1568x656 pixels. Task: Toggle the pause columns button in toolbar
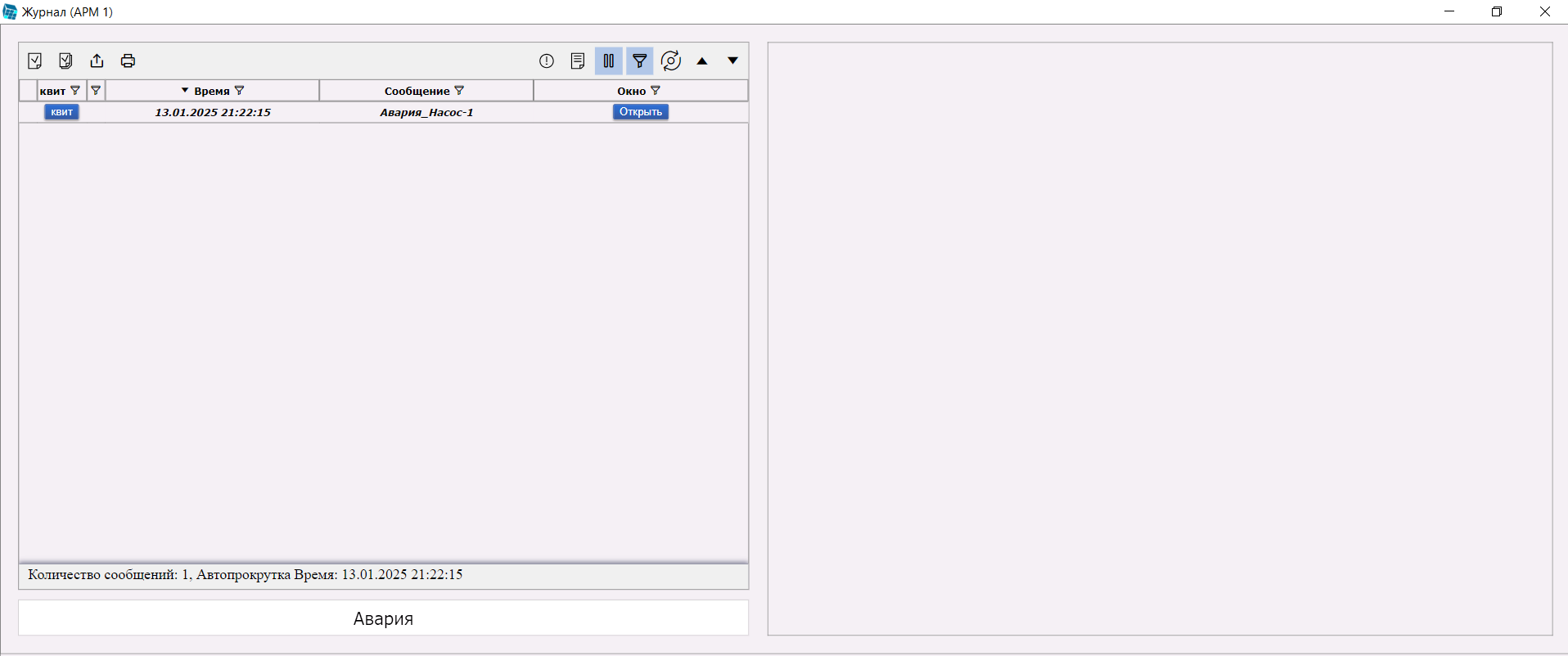(609, 61)
